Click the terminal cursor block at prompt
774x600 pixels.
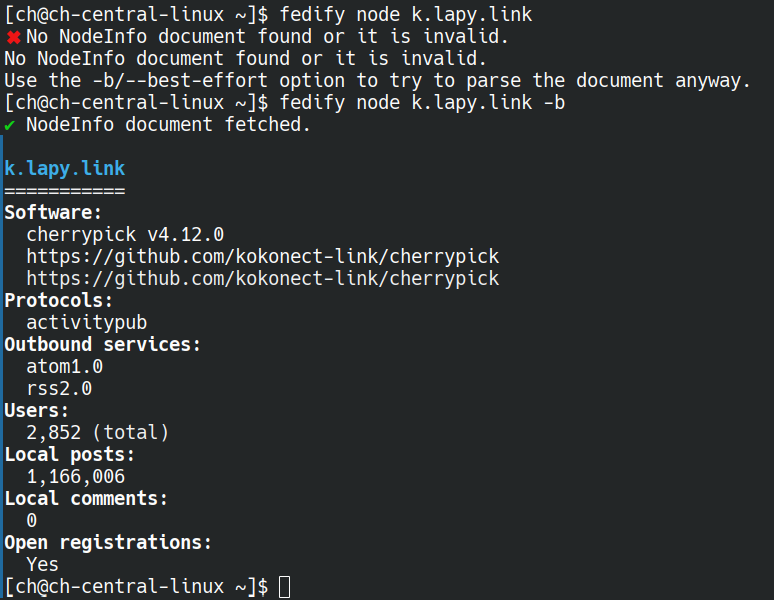tap(285, 587)
